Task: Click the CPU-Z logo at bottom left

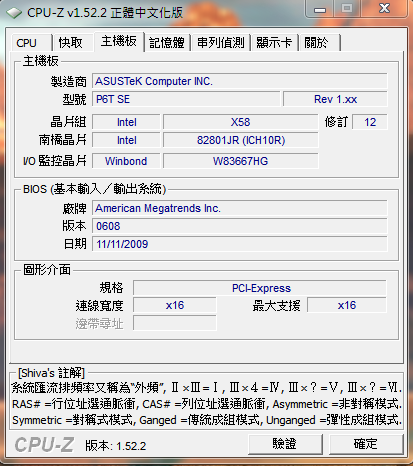Action: coord(44,445)
